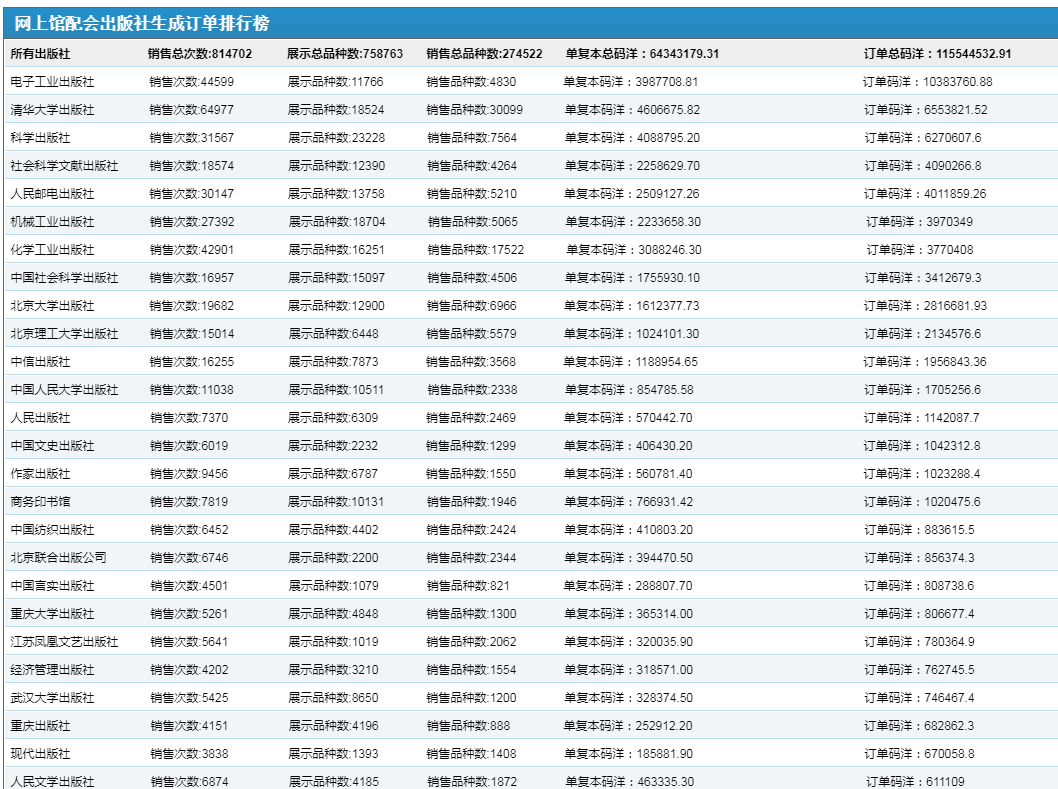This screenshot has height=789, width=1058.
Task: Open the 江苏凤凰文艺出版社 entry
Action: pyautogui.click(x=64, y=642)
